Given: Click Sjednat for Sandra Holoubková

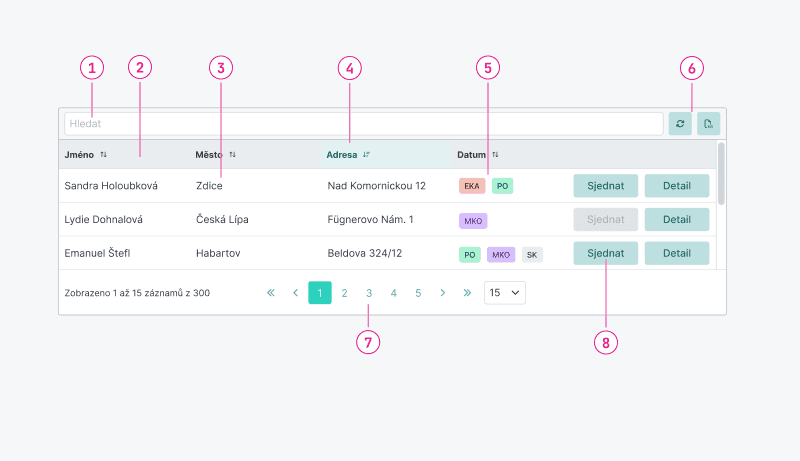Looking at the screenshot, I should 606,186.
